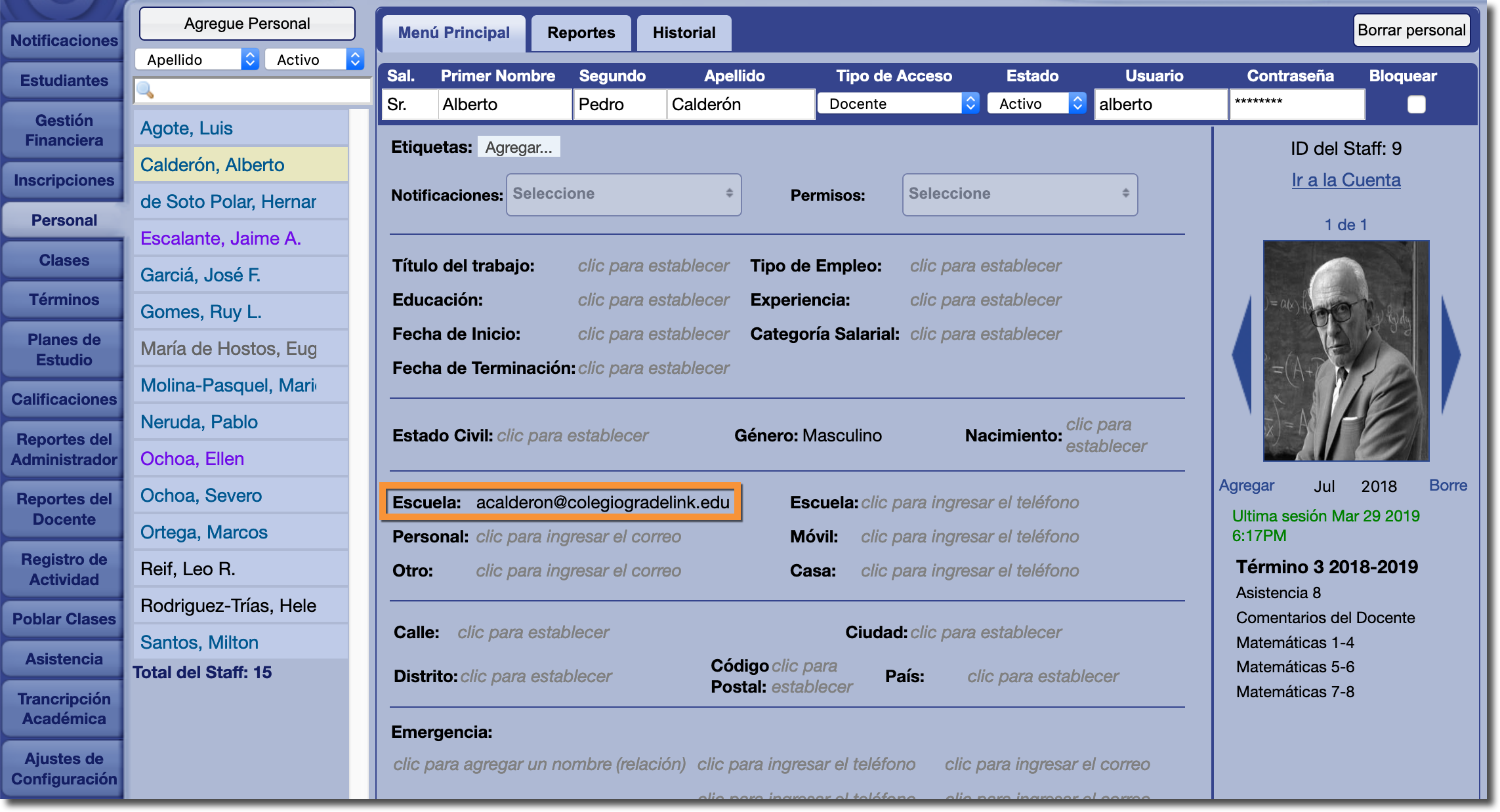Open the Permisos Seleccione dropdown
This screenshot has height=812, width=1500.
[1019, 194]
